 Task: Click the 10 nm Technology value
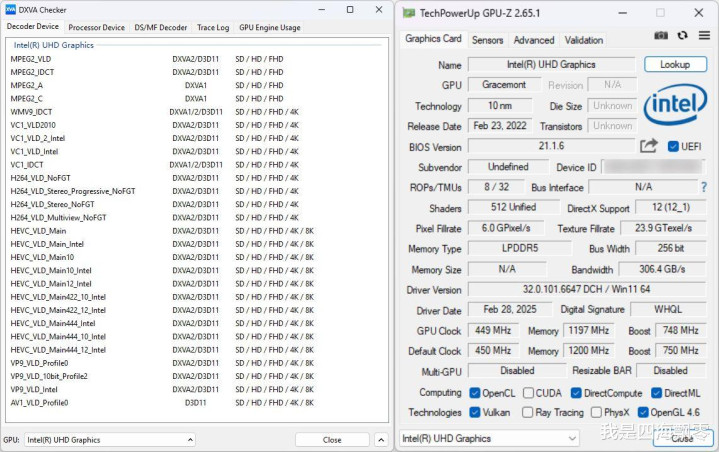pyautogui.click(x=500, y=106)
